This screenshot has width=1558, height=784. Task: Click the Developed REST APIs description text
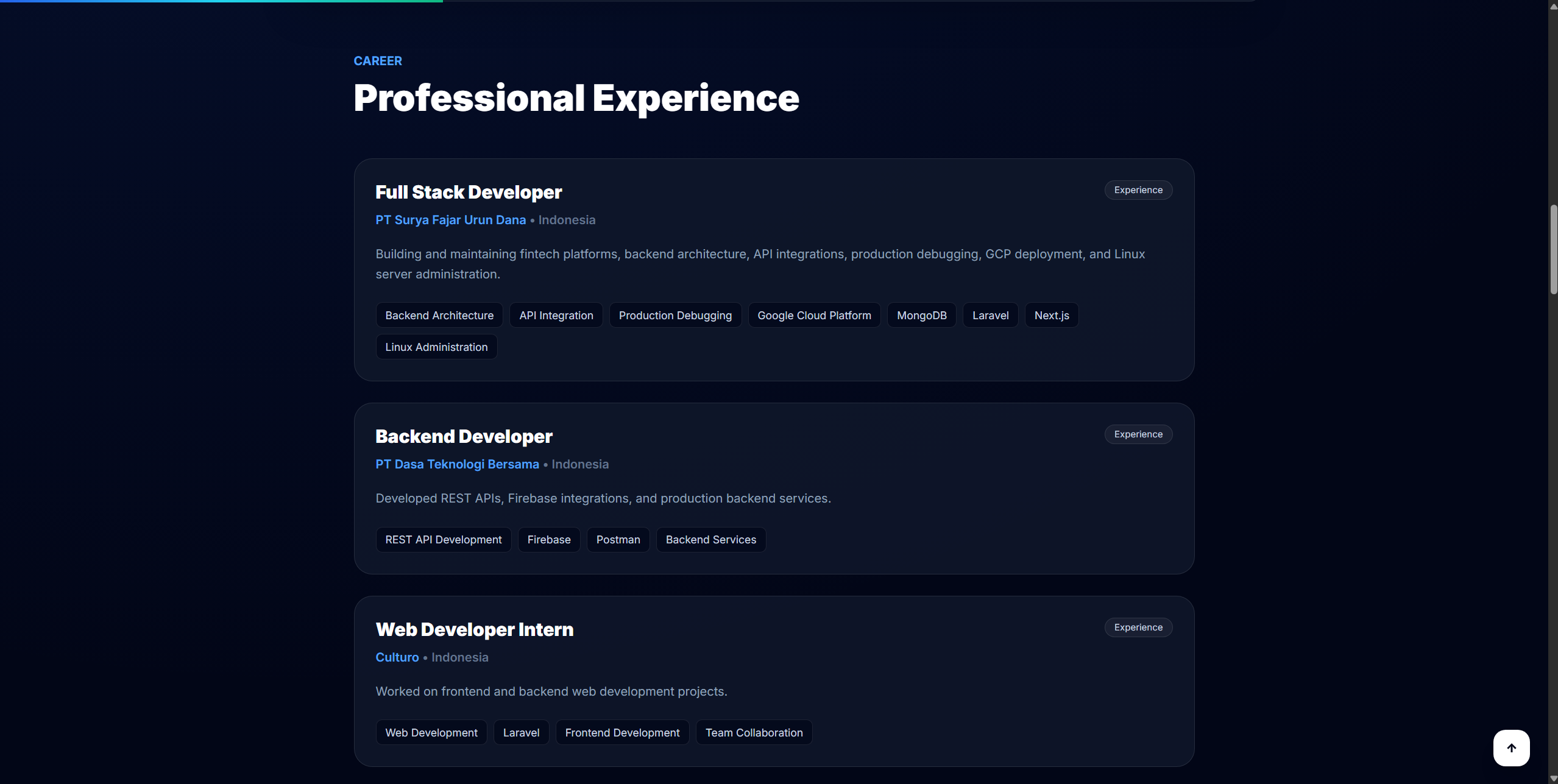[x=603, y=498]
